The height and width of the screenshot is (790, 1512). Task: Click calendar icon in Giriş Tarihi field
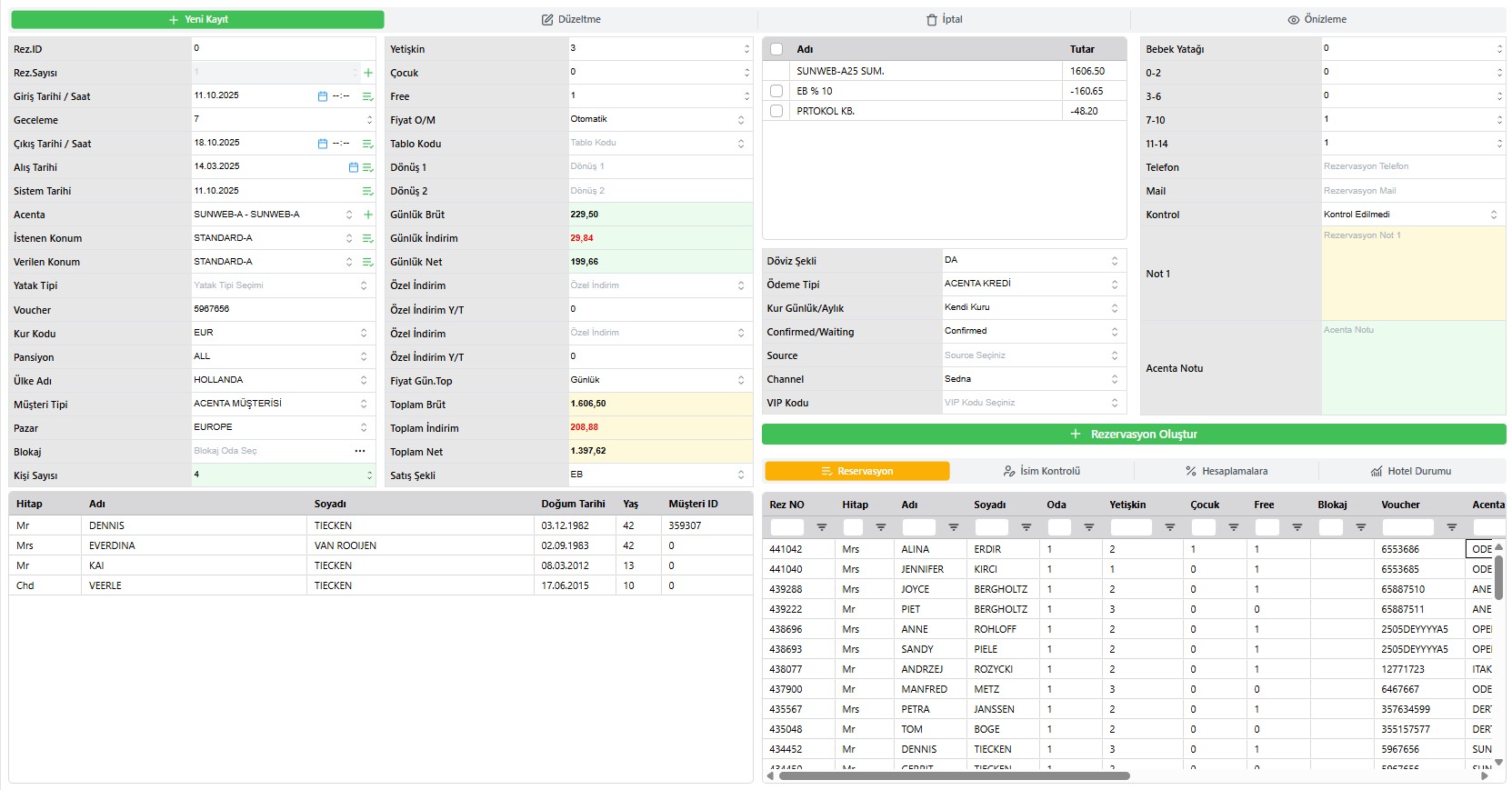[x=322, y=96]
